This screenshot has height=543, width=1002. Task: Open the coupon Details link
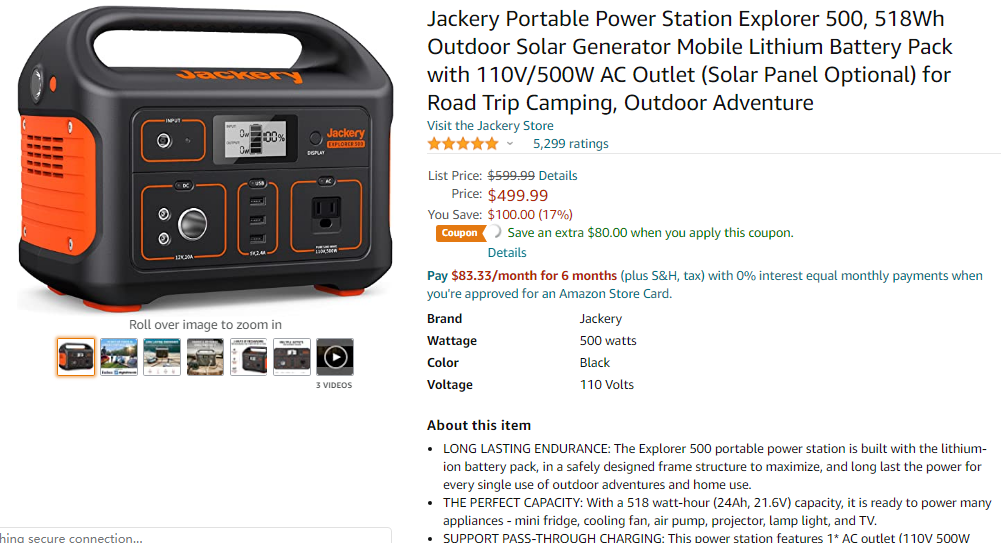pos(507,253)
